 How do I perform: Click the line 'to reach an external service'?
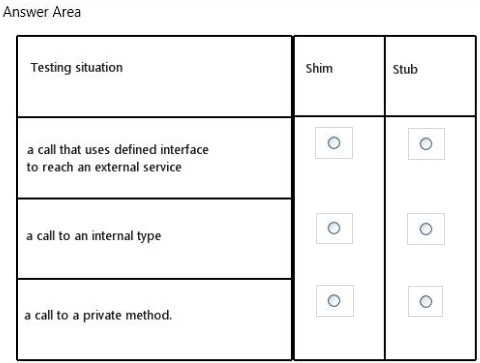pyautogui.click(x=104, y=167)
